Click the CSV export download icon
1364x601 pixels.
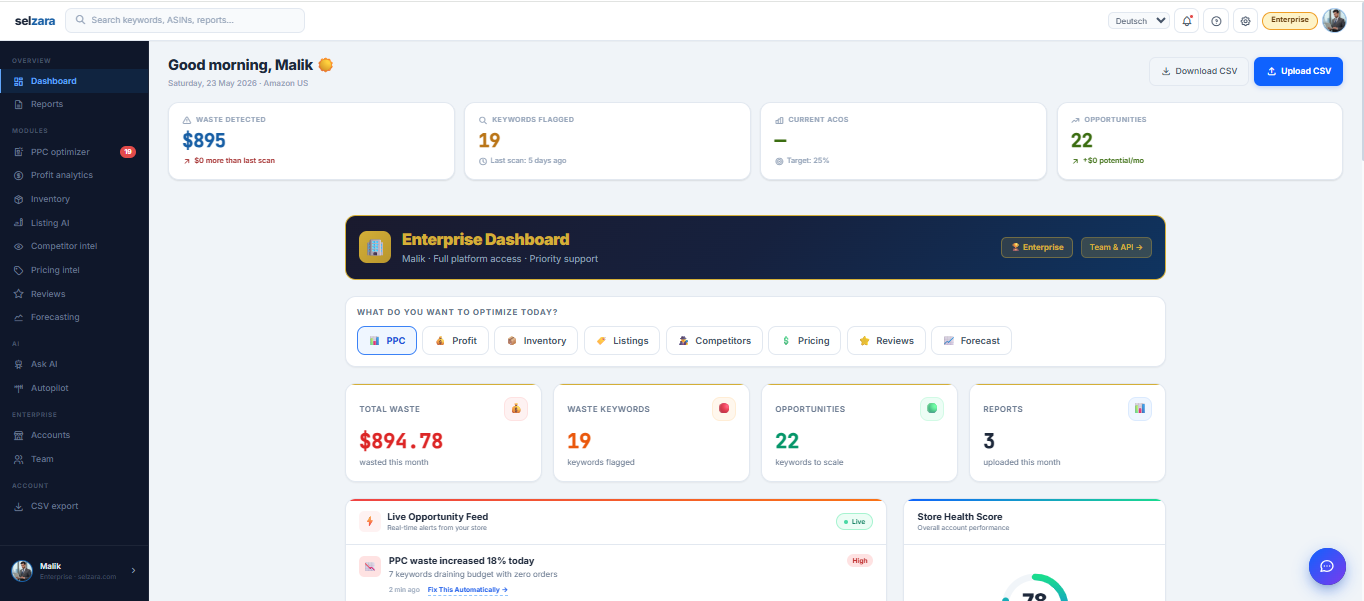pos(19,506)
